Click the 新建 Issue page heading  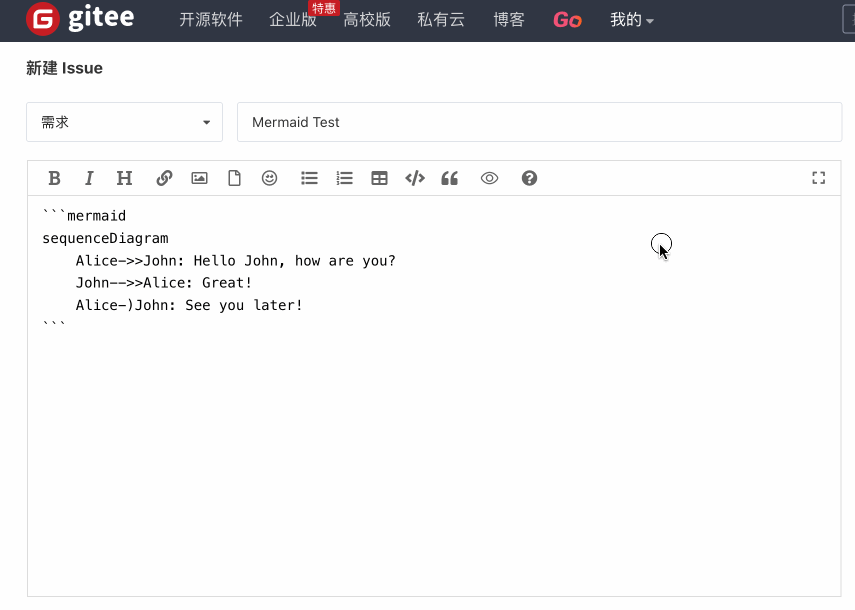coord(64,68)
